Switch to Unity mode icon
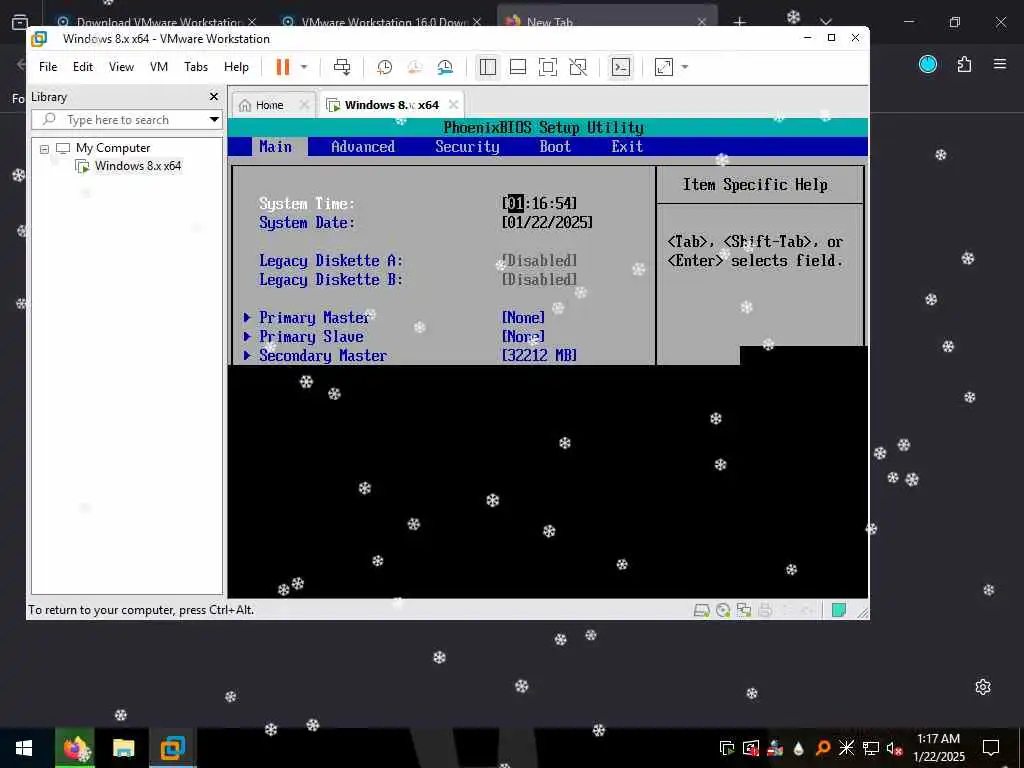Screen dimensions: 1024x768 (x=578, y=67)
